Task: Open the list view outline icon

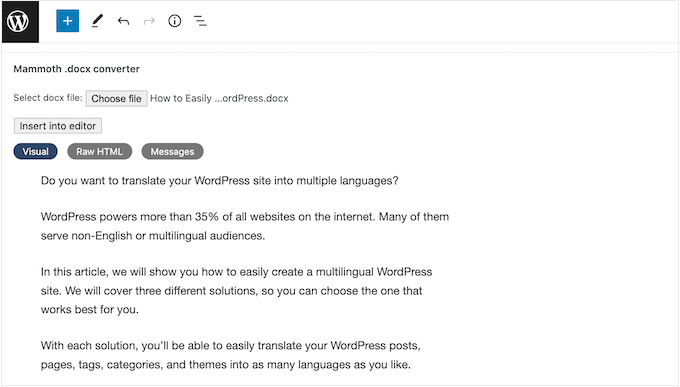Action: point(200,21)
